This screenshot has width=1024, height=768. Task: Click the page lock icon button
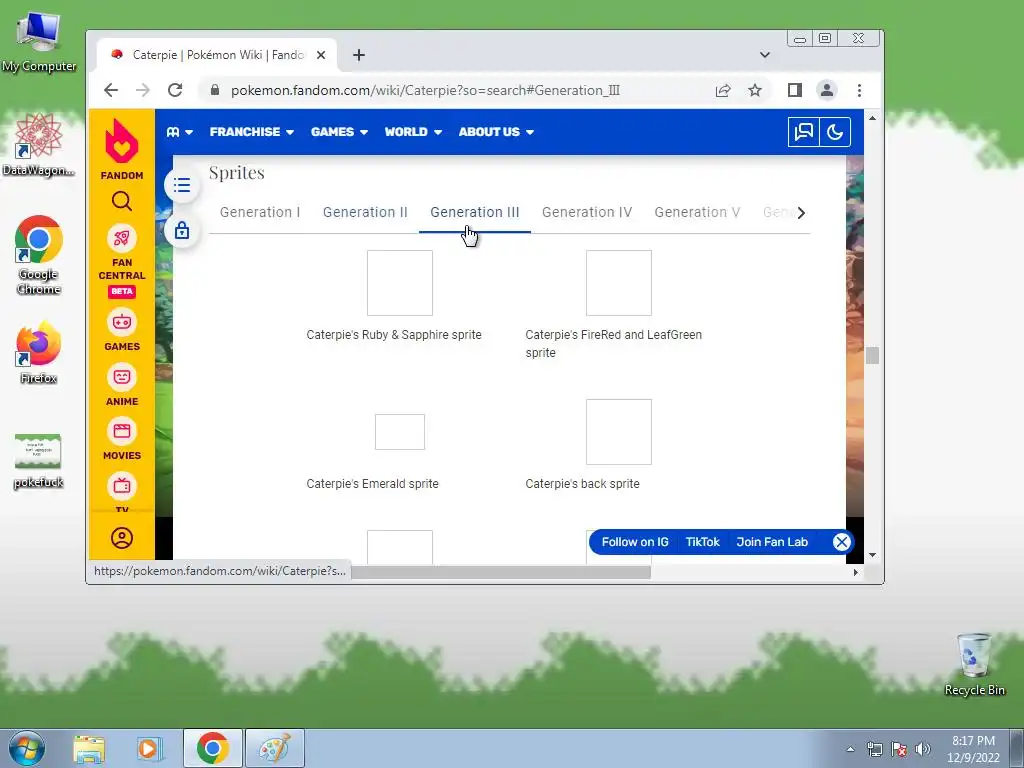click(x=182, y=231)
